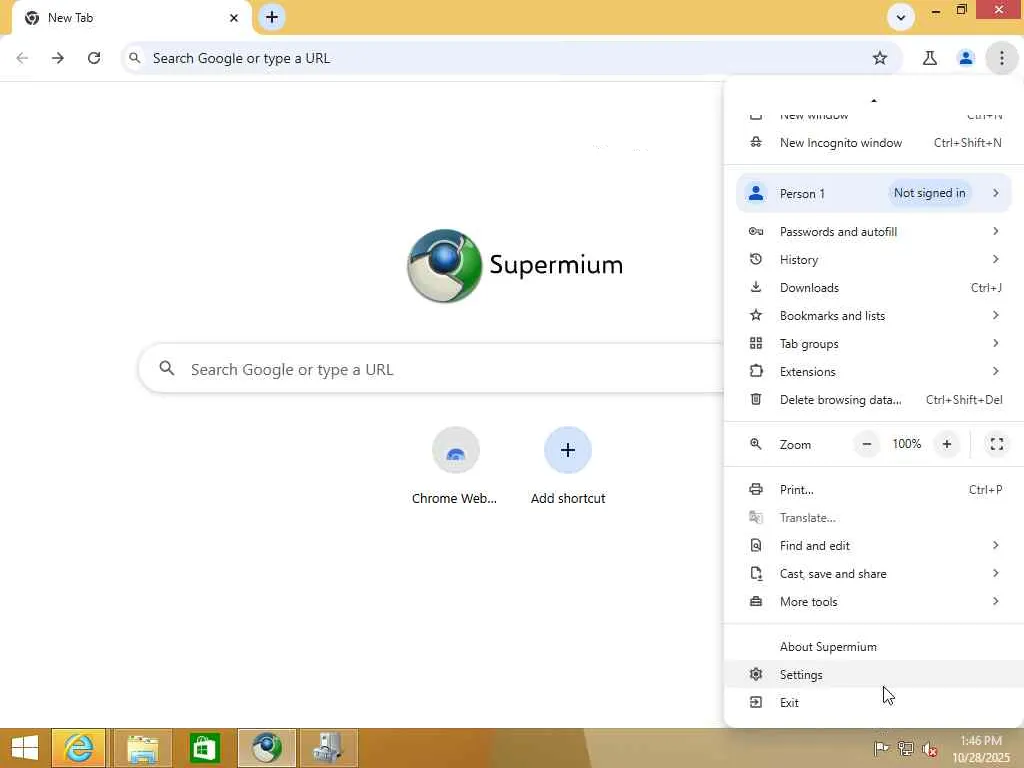Viewport: 1024px width, 768px height.
Task: Expand Cast, save and share chevron
Action: 995,573
